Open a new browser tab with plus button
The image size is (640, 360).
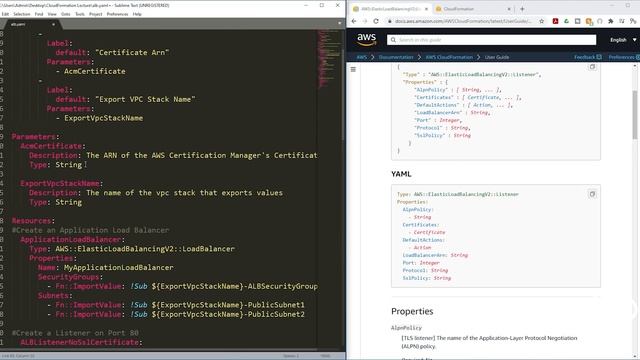click(x=522, y=9)
